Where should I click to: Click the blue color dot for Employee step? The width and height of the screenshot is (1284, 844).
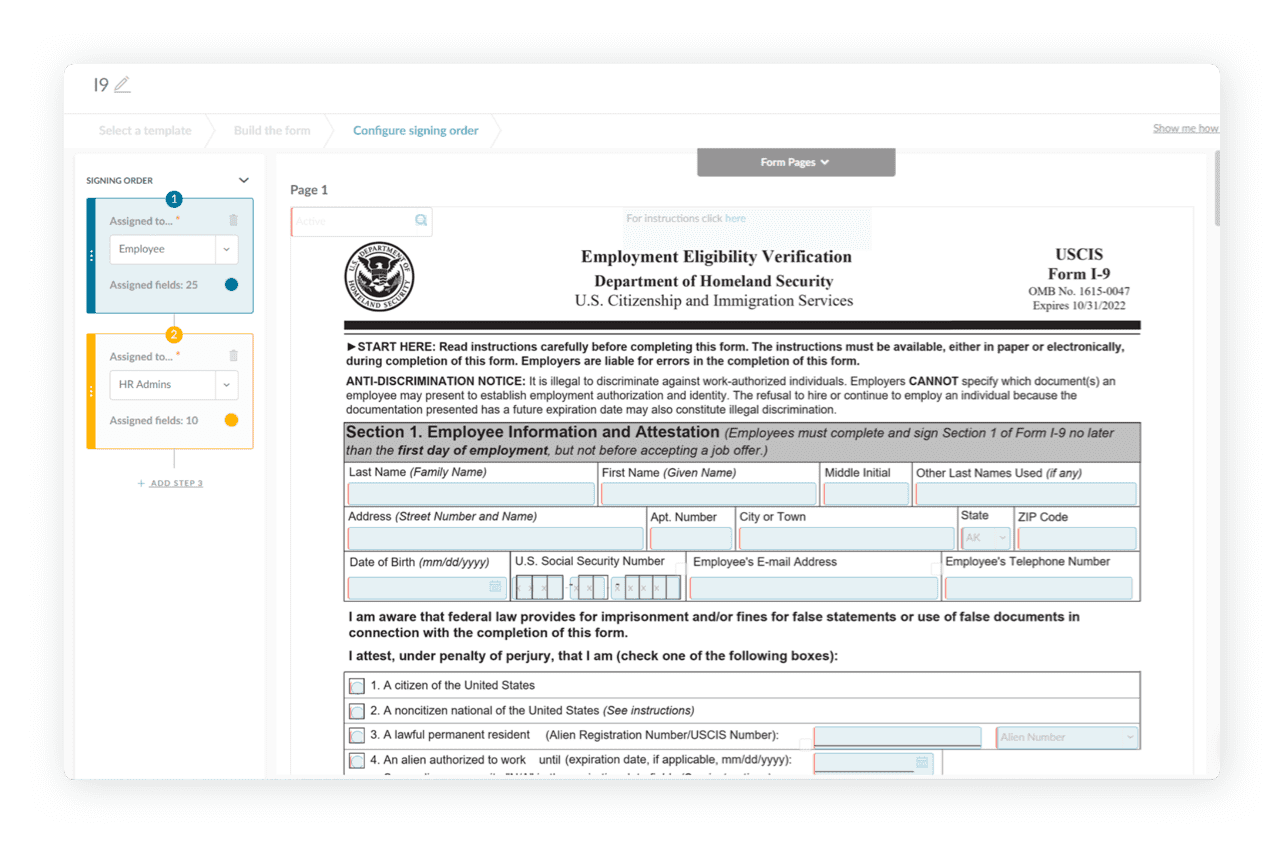(232, 285)
